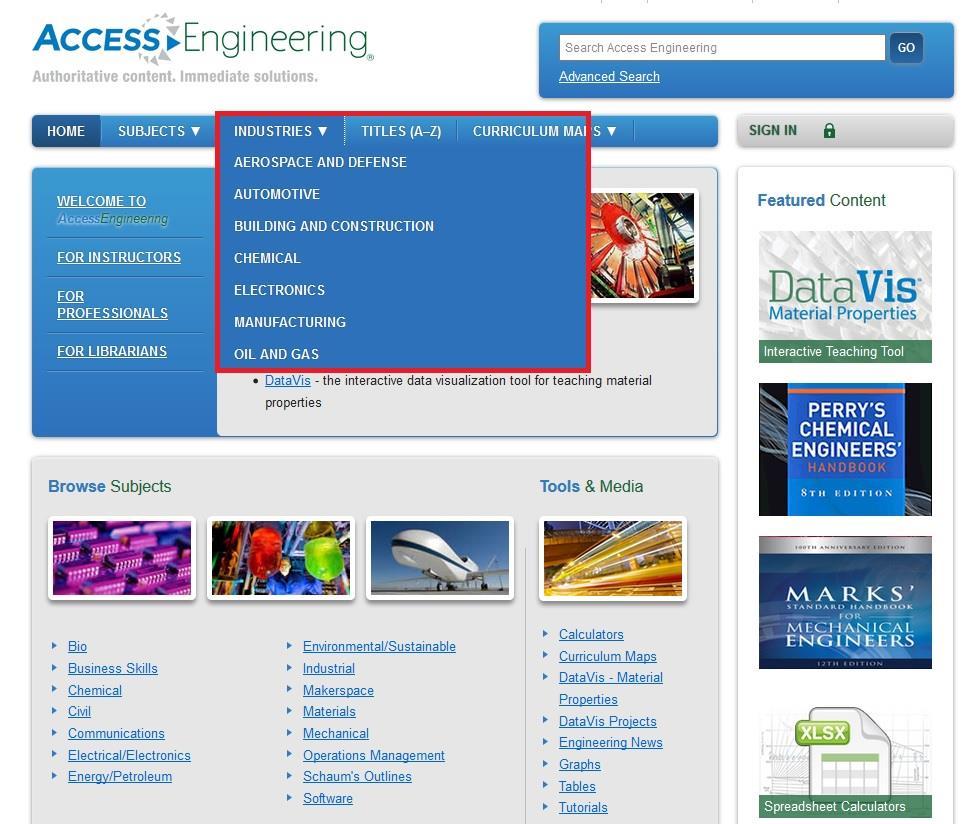This screenshot has height=824, width=965.
Task: Click the white airplane image
Action: tap(439, 558)
